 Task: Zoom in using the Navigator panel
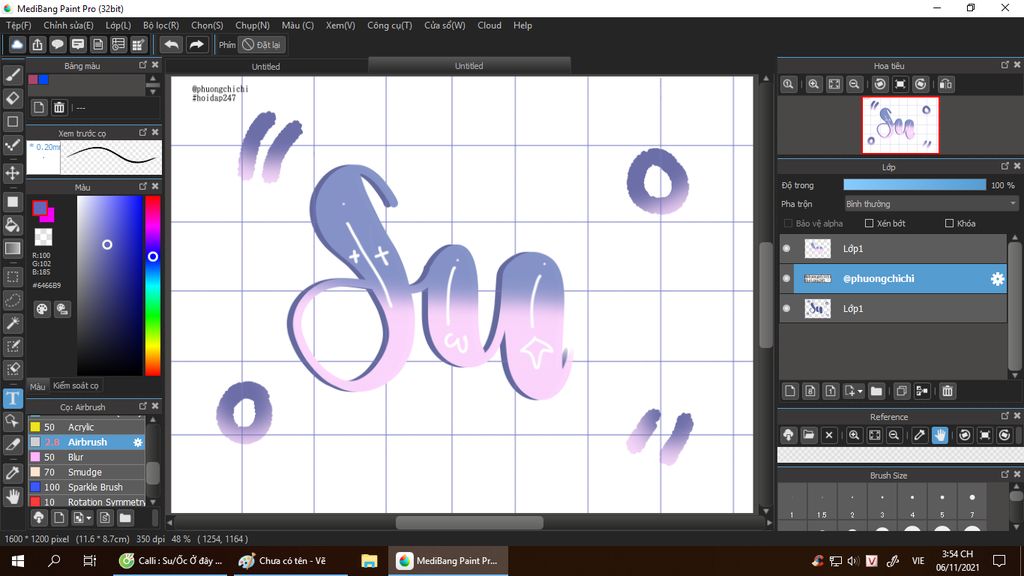coord(814,84)
